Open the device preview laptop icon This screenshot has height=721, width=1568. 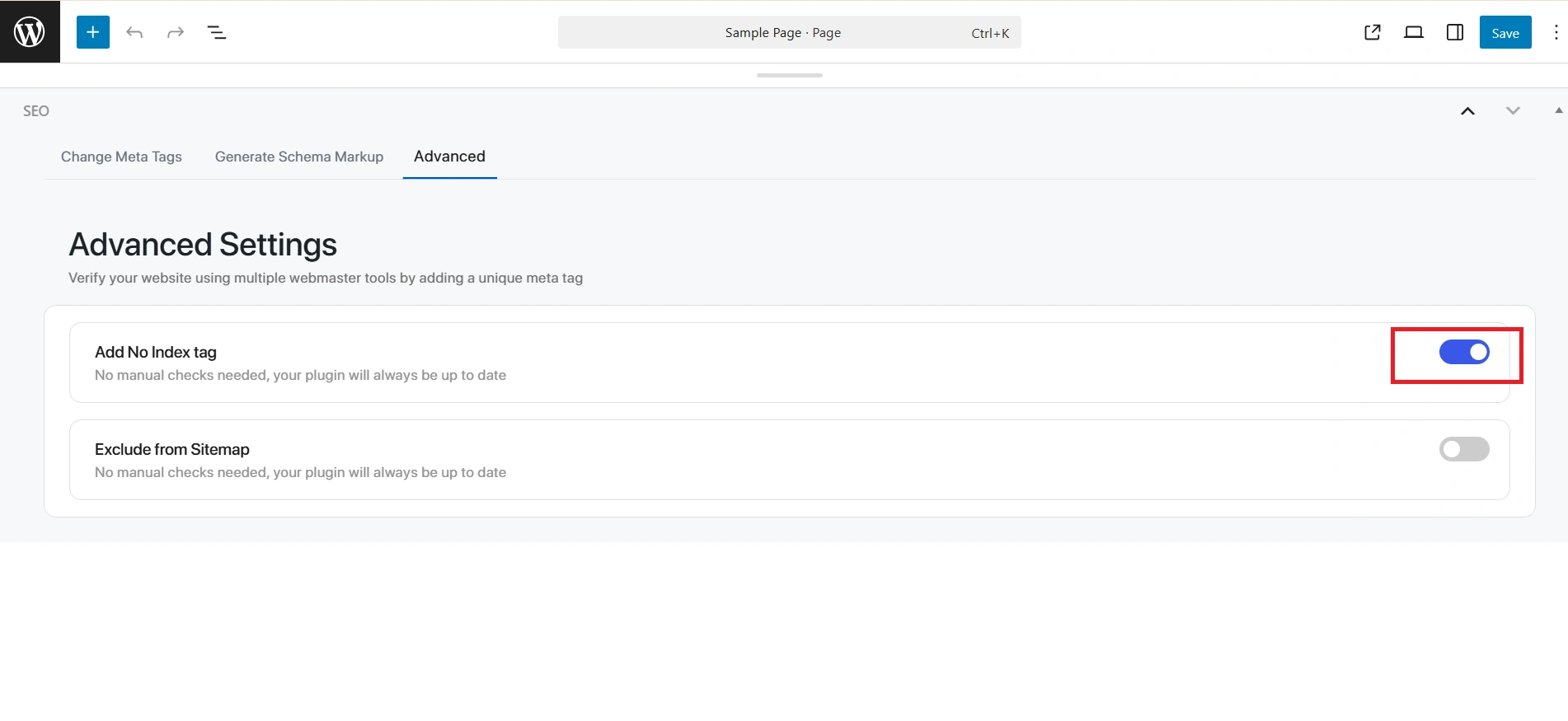click(x=1414, y=32)
